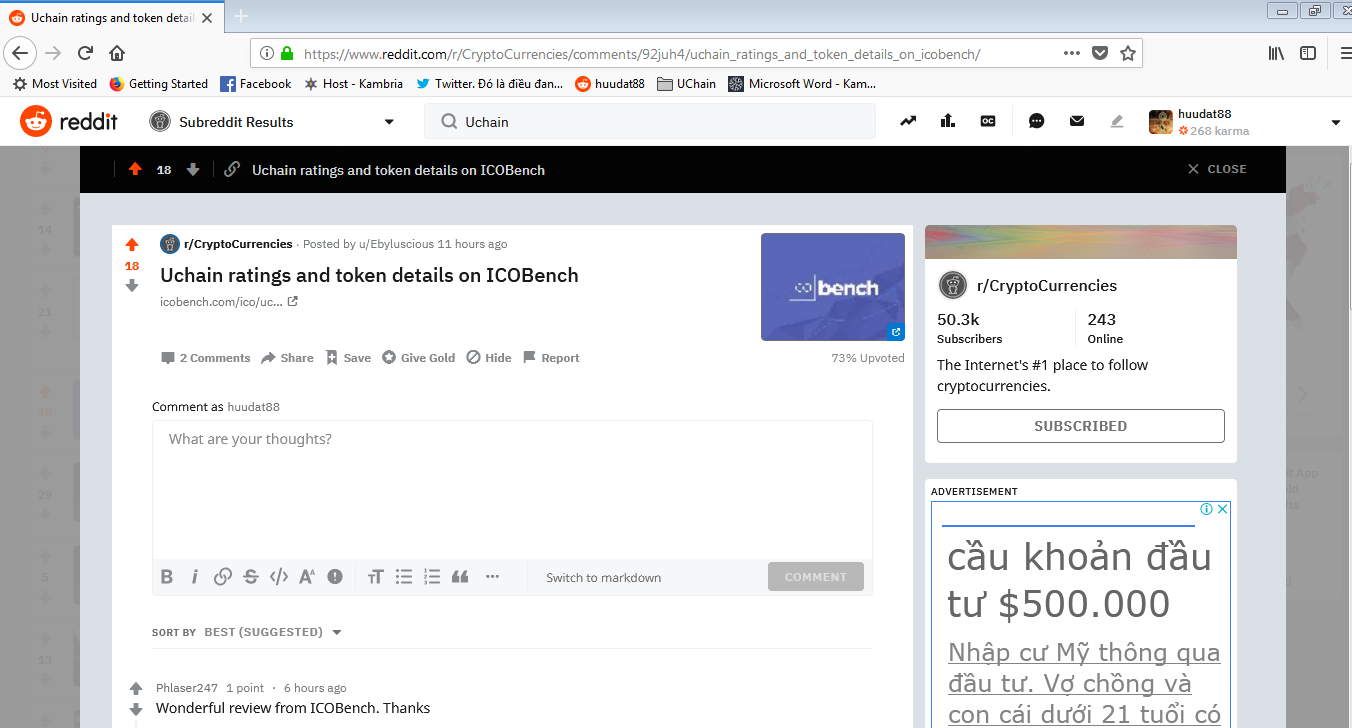Open a new browser tab
This screenshot has width=1352, height=728.
tap(241, 16)
